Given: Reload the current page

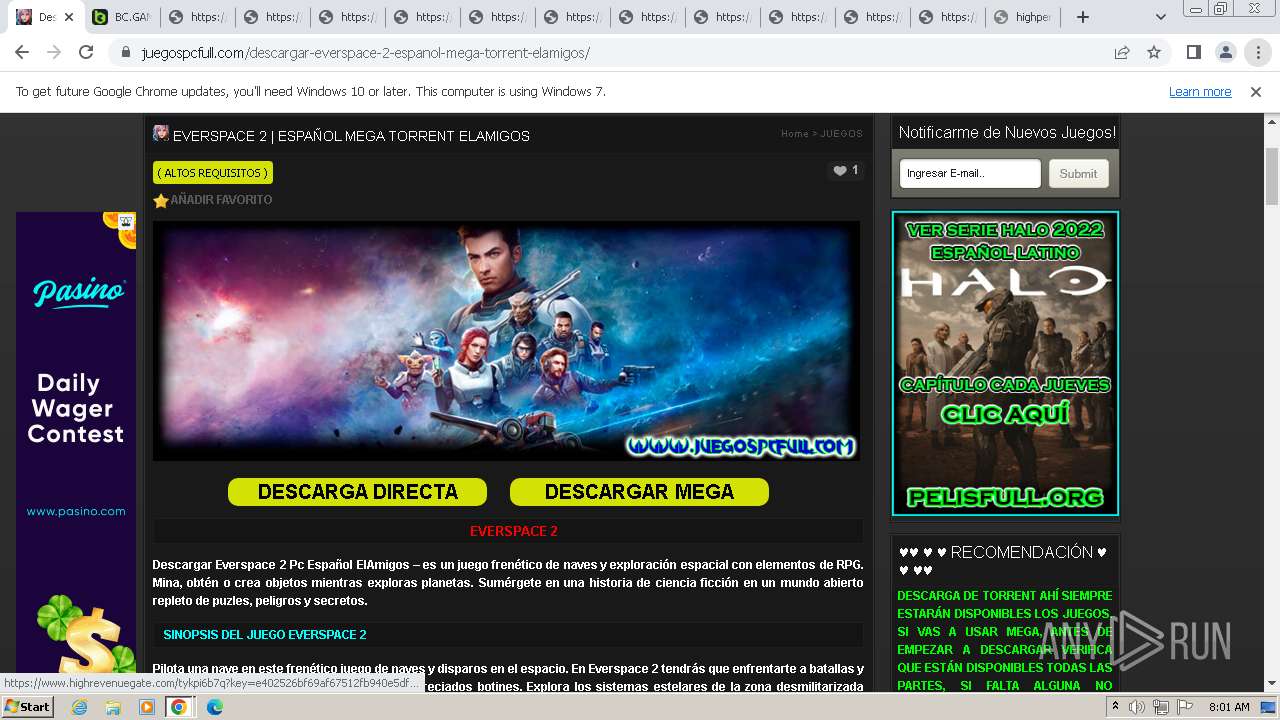Looking at the screenshot, I should pos(86,52).
